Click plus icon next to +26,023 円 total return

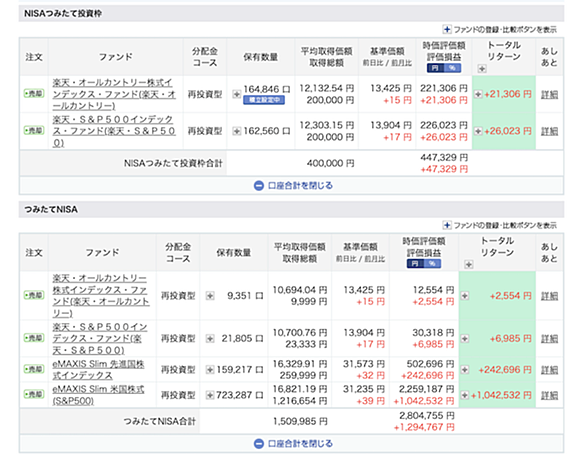pos(478,131)
